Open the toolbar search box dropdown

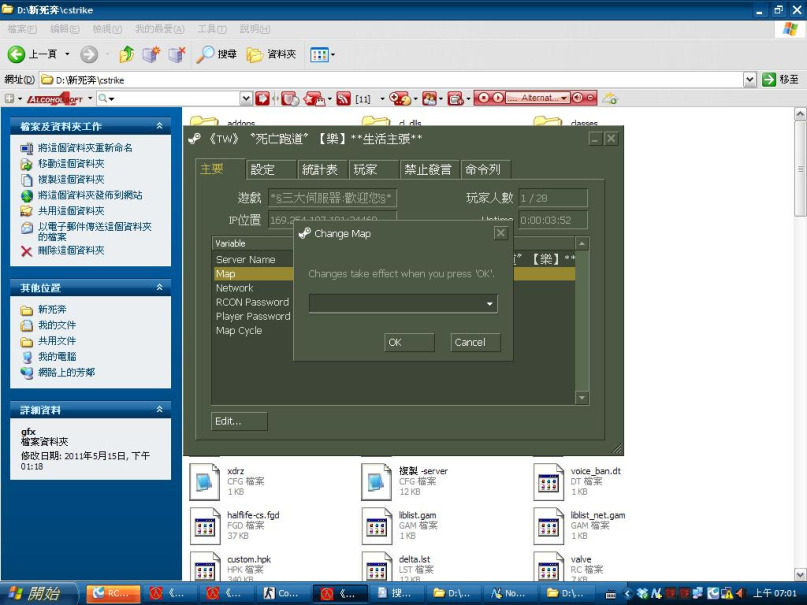[246, 98]
